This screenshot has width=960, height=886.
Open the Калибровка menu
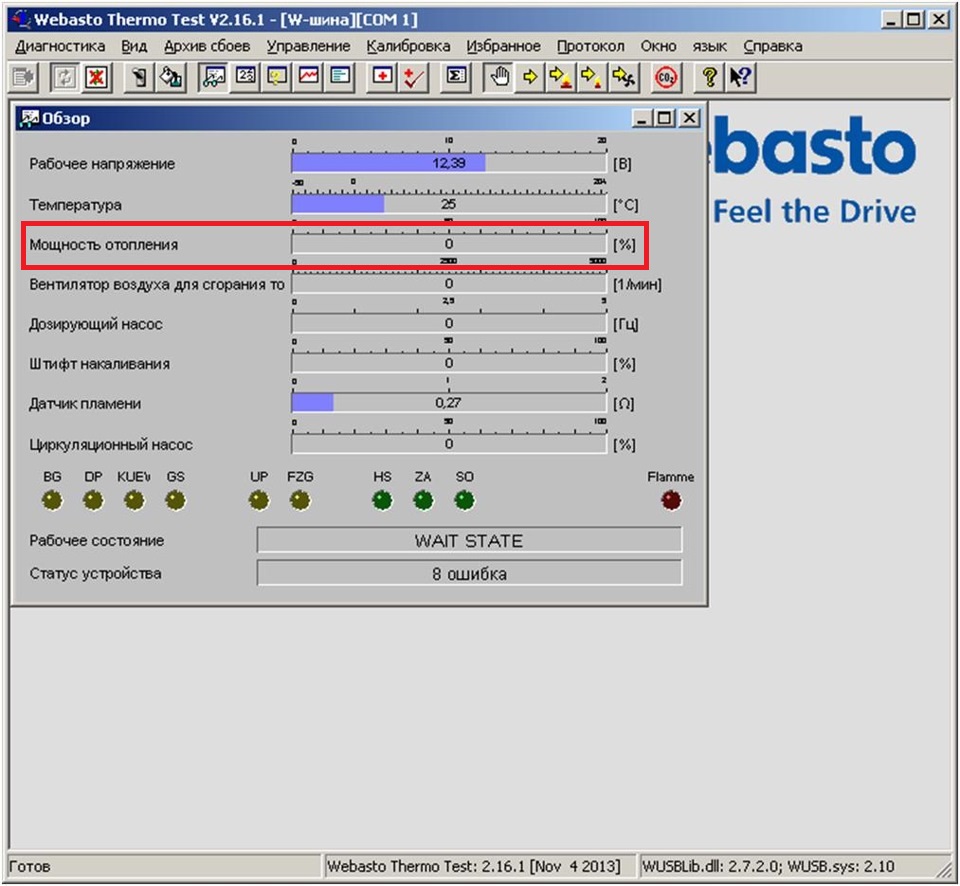click(408, 47)
